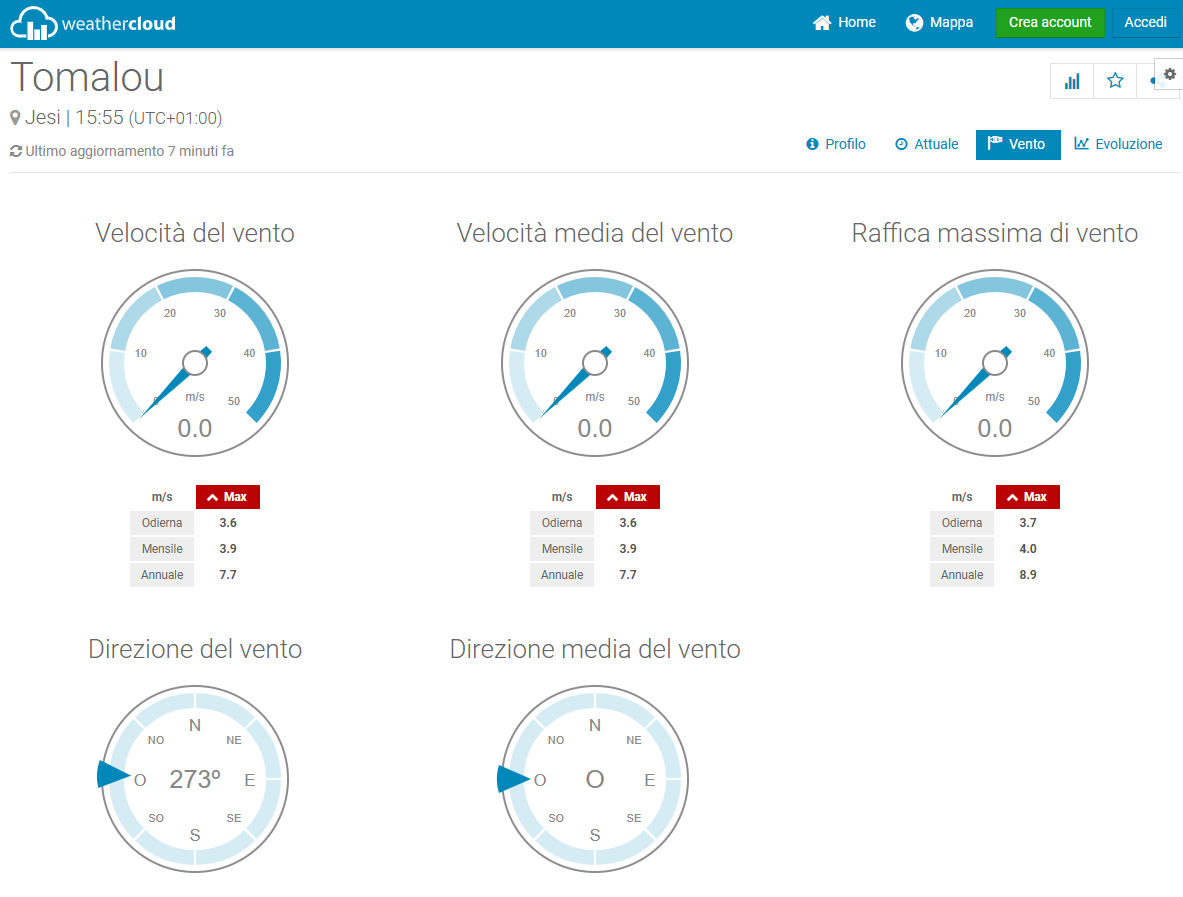Click the location pin next to Jesi
1183x897 pixels.
point(15,118)
